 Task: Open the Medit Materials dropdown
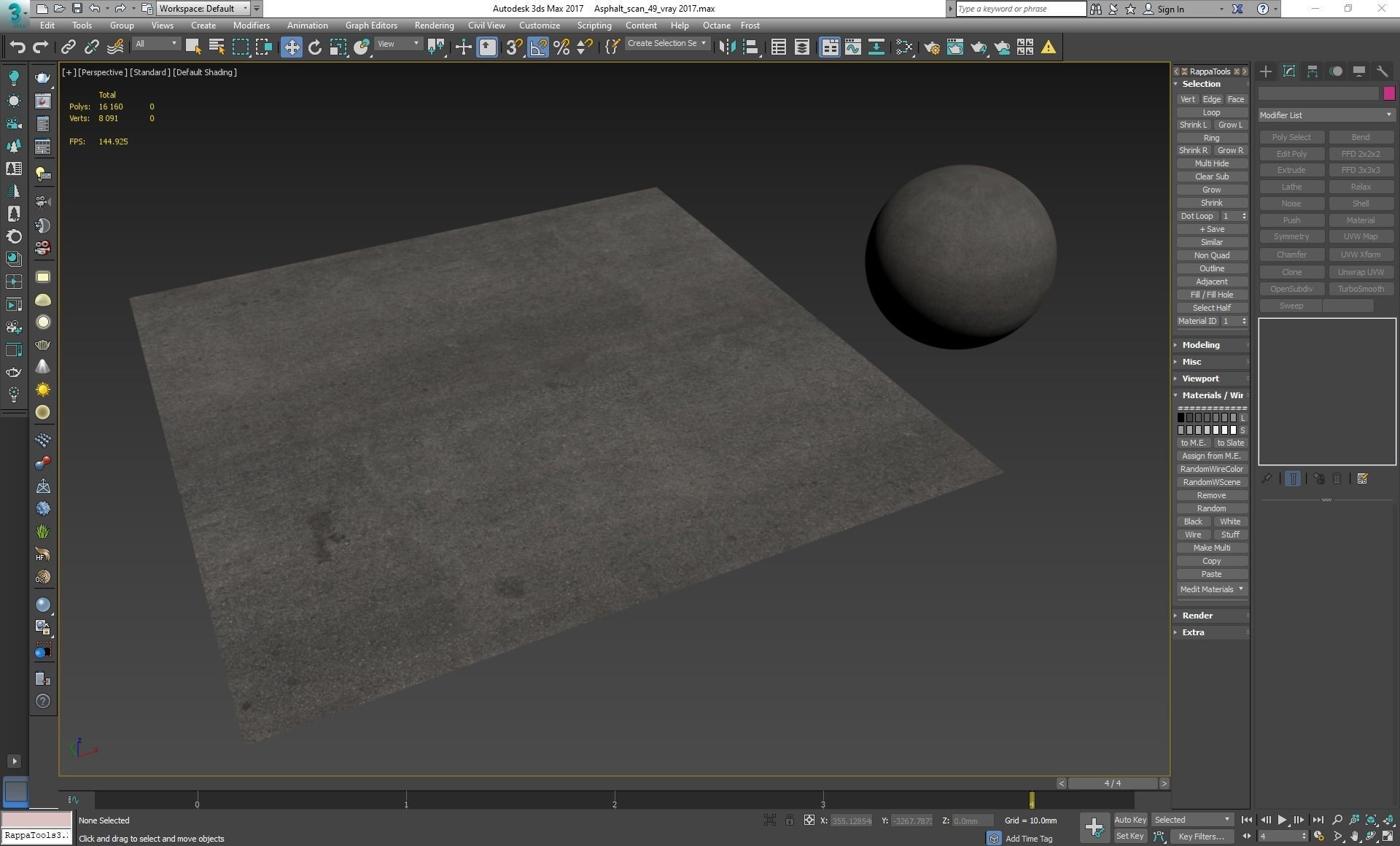coord(1212,589)
